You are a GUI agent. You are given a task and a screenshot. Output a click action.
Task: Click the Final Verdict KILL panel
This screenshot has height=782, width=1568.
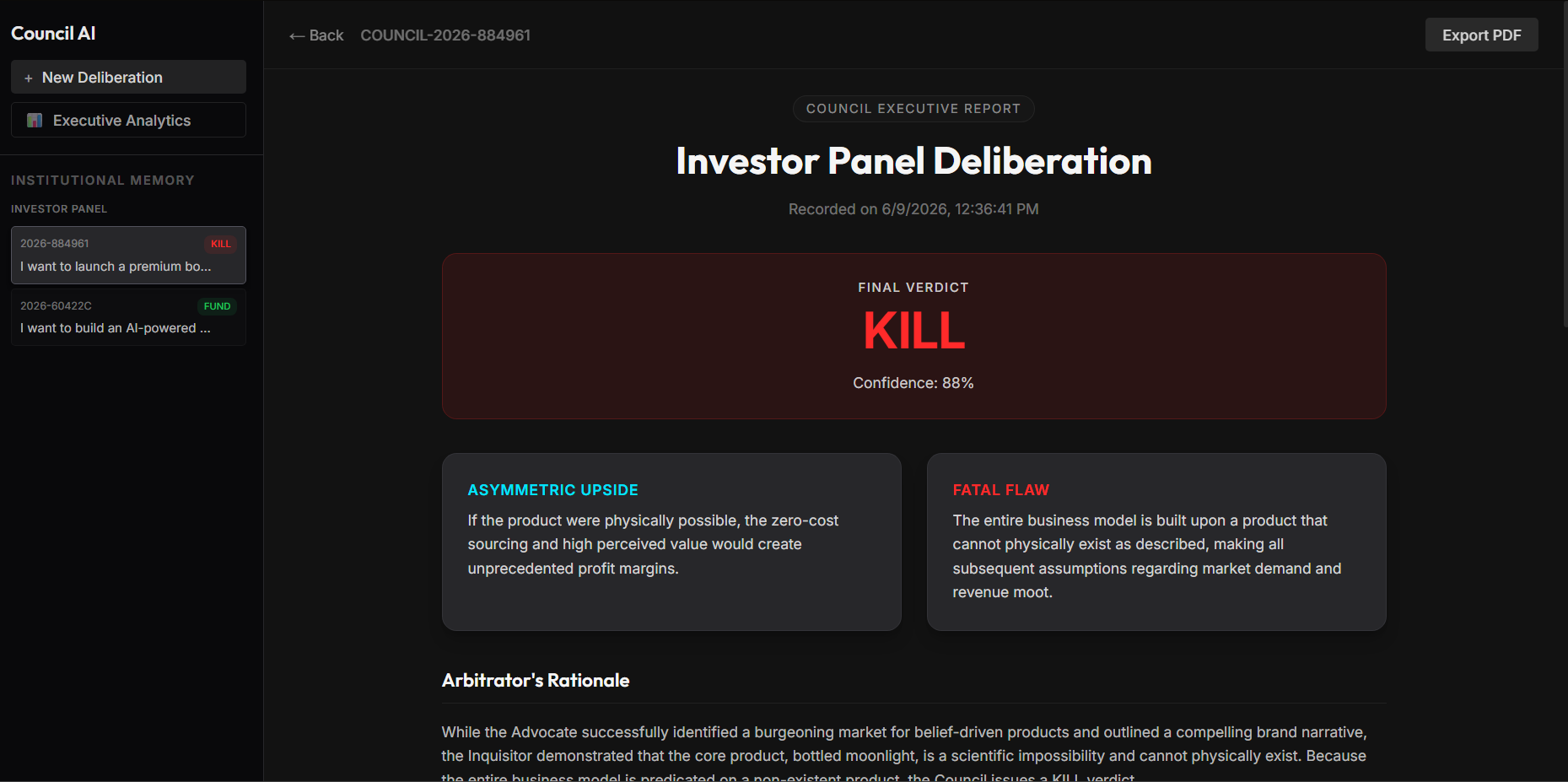[x=913, y=336]
